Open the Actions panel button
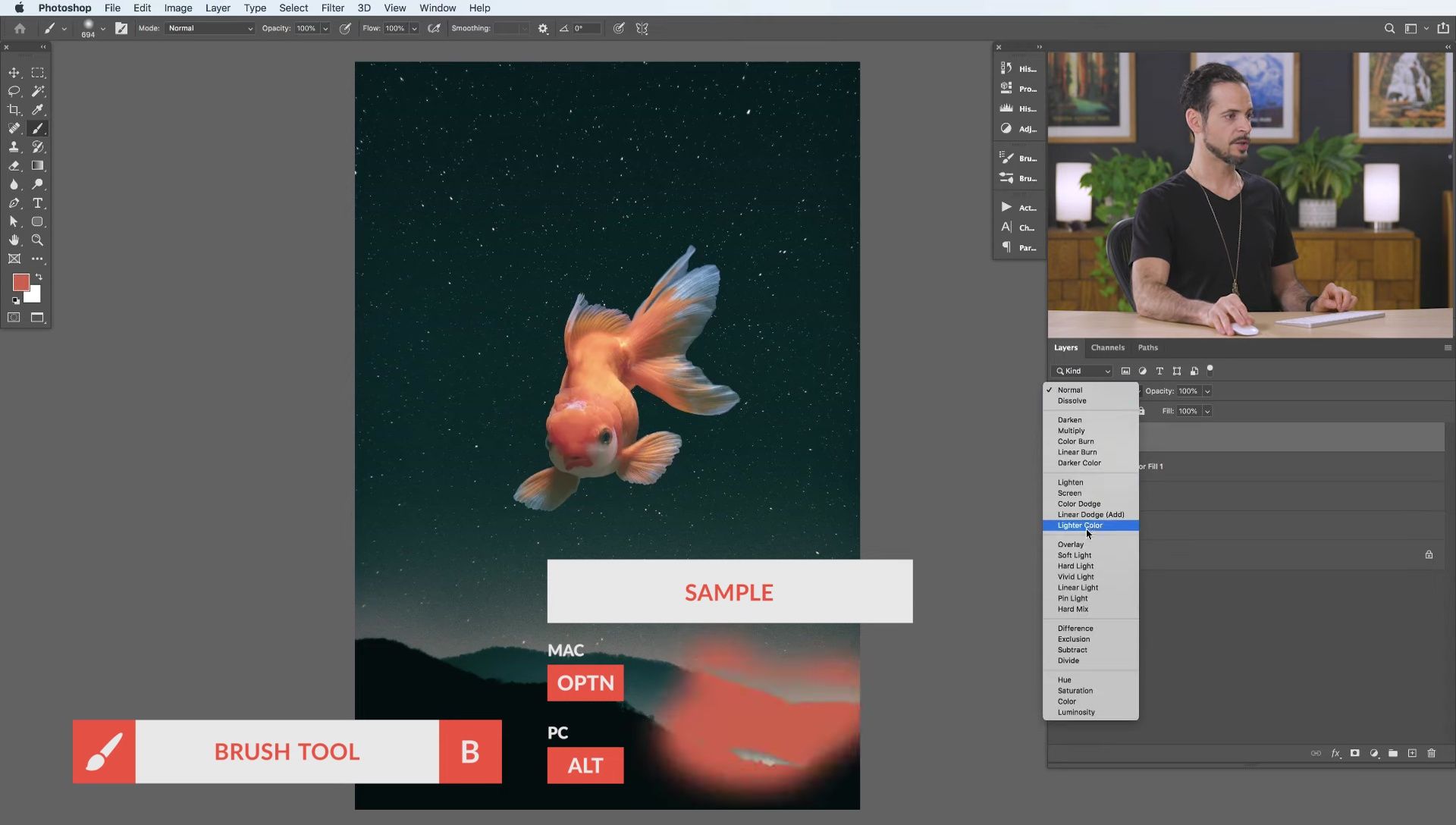 tap(1018, 208)
